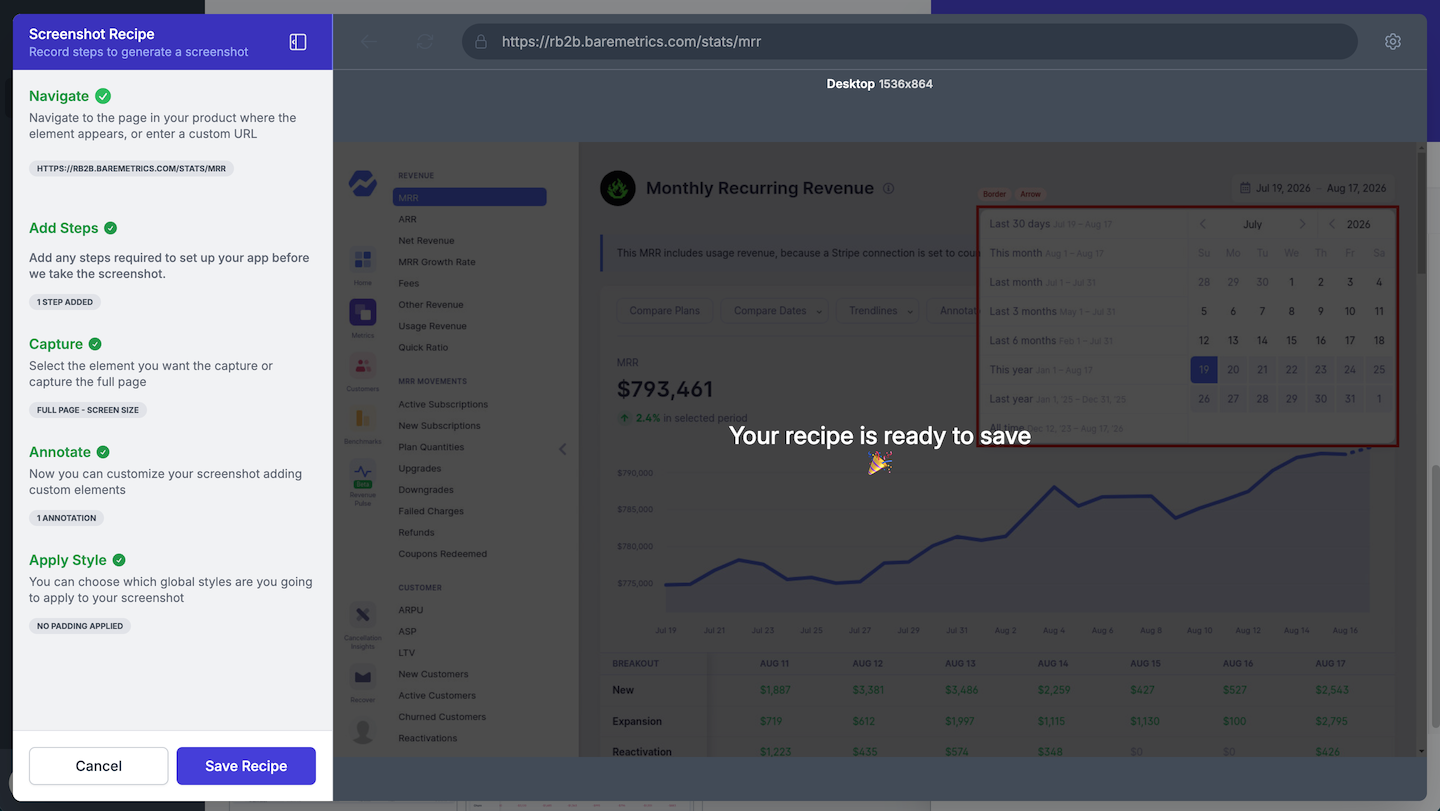The width and height of the screenshot is (1440, 811).
Task: Choose the This year preset
Action: click(x=1041, y=369)
